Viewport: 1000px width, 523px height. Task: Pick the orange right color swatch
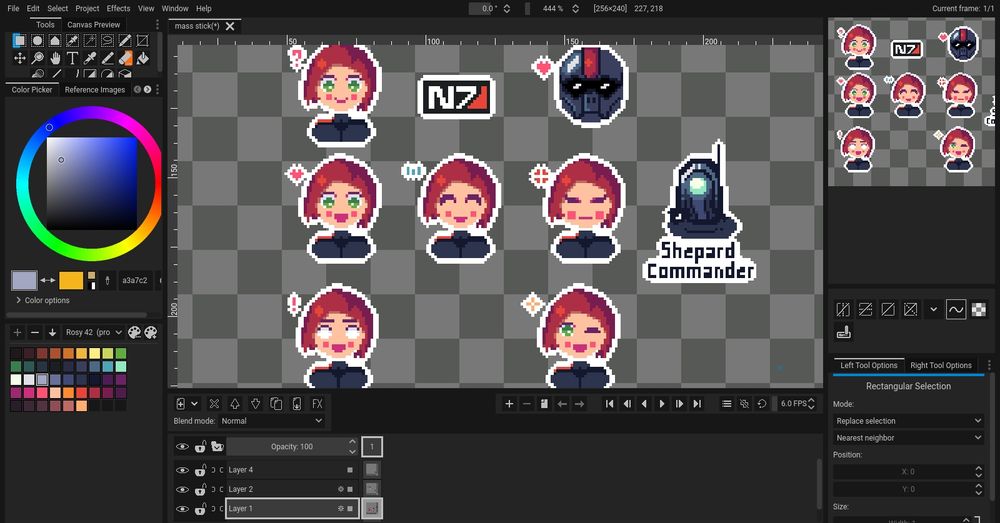71,281
